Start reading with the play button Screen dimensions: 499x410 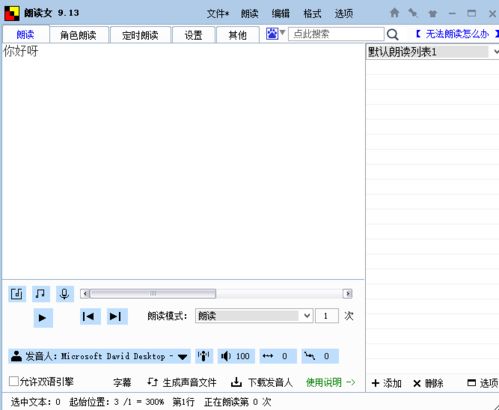(43, 318)
